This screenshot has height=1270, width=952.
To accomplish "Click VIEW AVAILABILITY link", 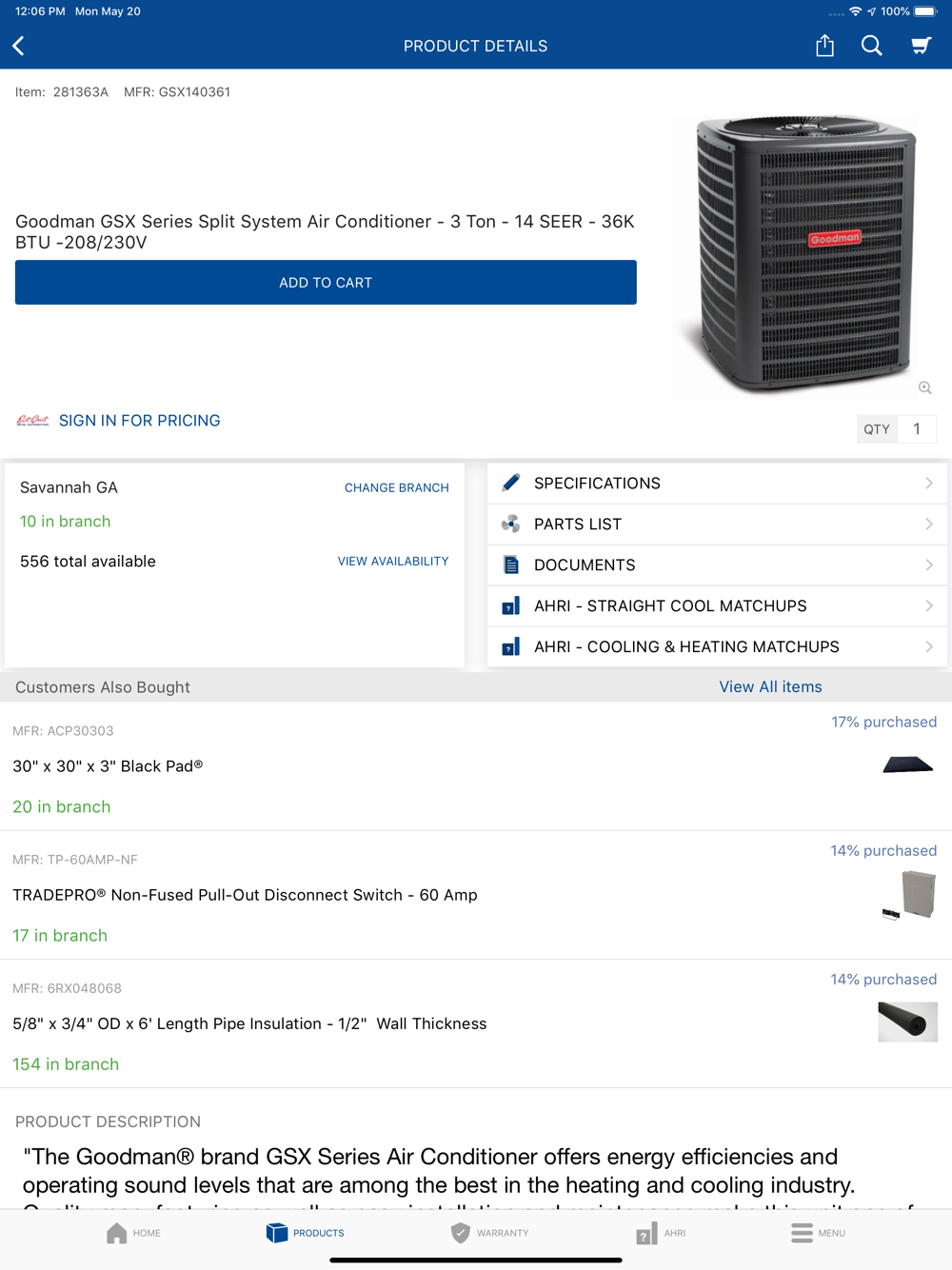I will point(393,561).
